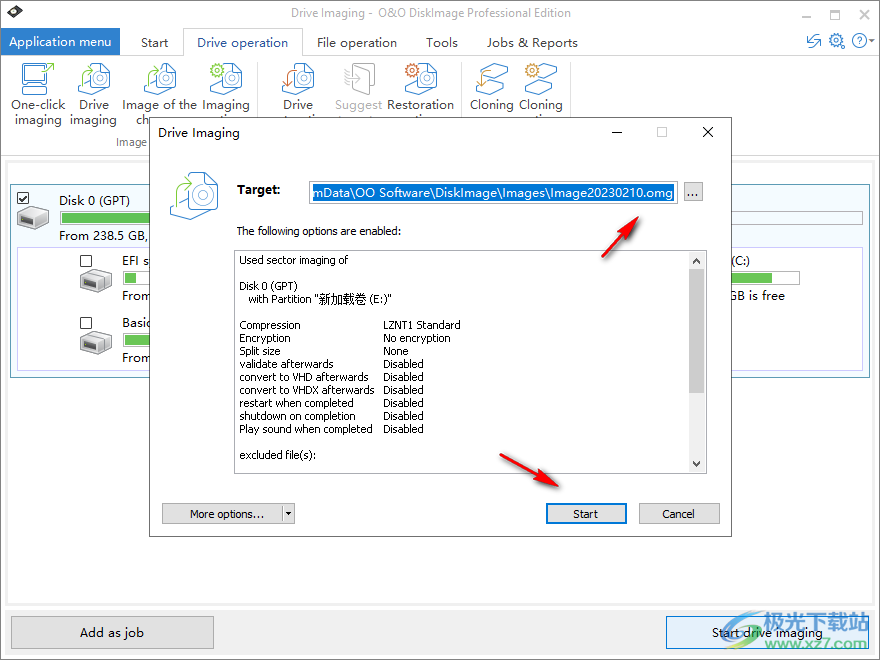Screen dimensions: 880x660
Task: Click the EFI partition usage bar
Action: [136, 278]
